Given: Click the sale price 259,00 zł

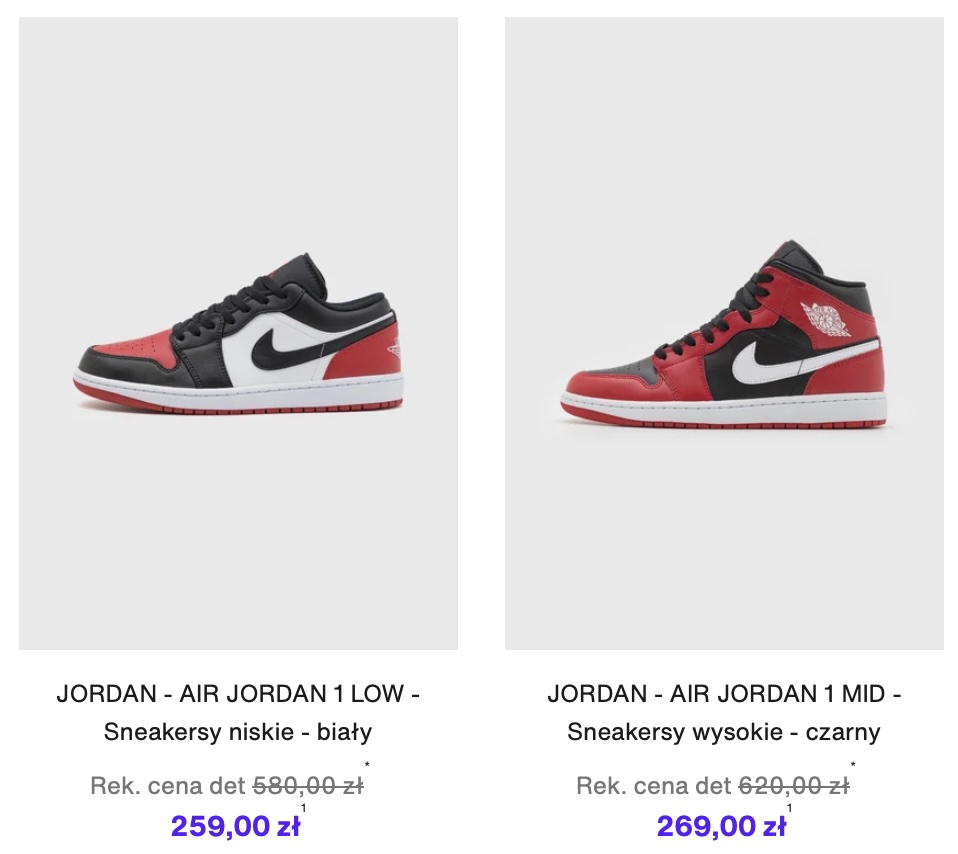Looking at the screenshot, I should (x=235, y=827).
